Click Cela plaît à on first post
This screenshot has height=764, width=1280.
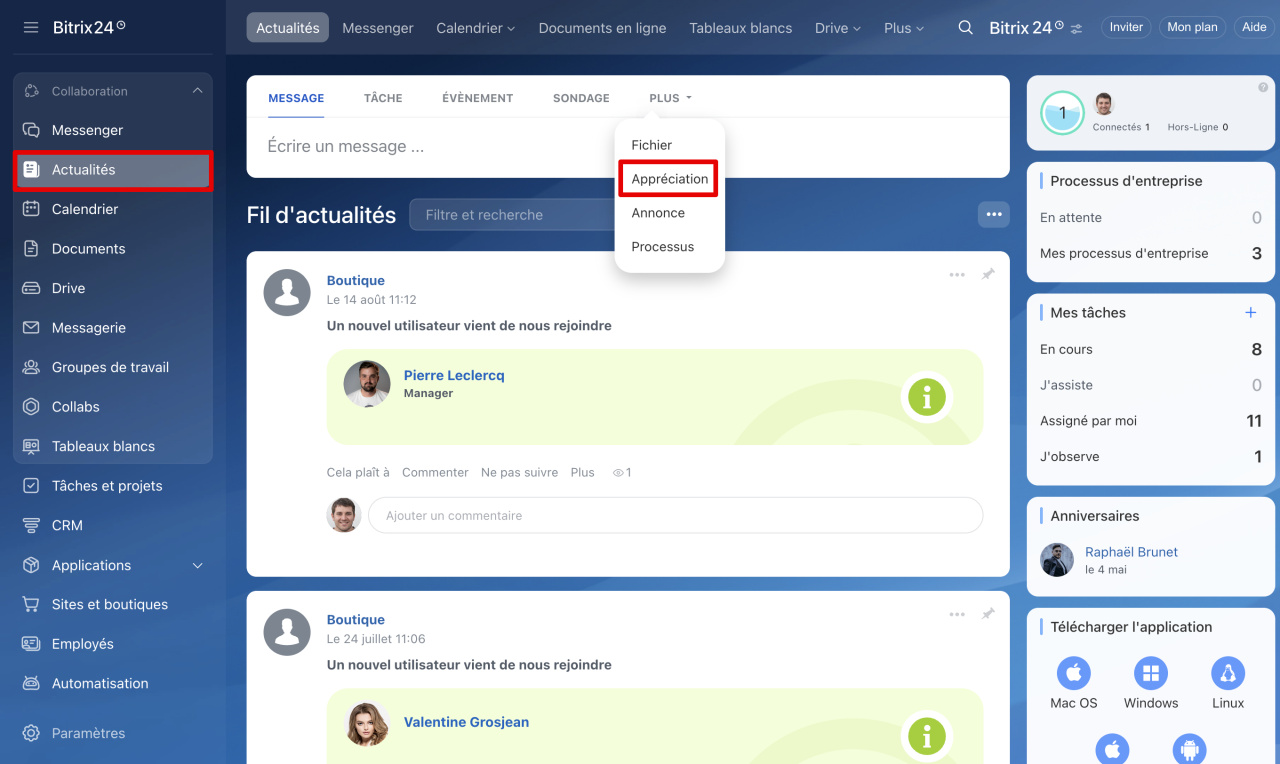(x=358, y=472)
